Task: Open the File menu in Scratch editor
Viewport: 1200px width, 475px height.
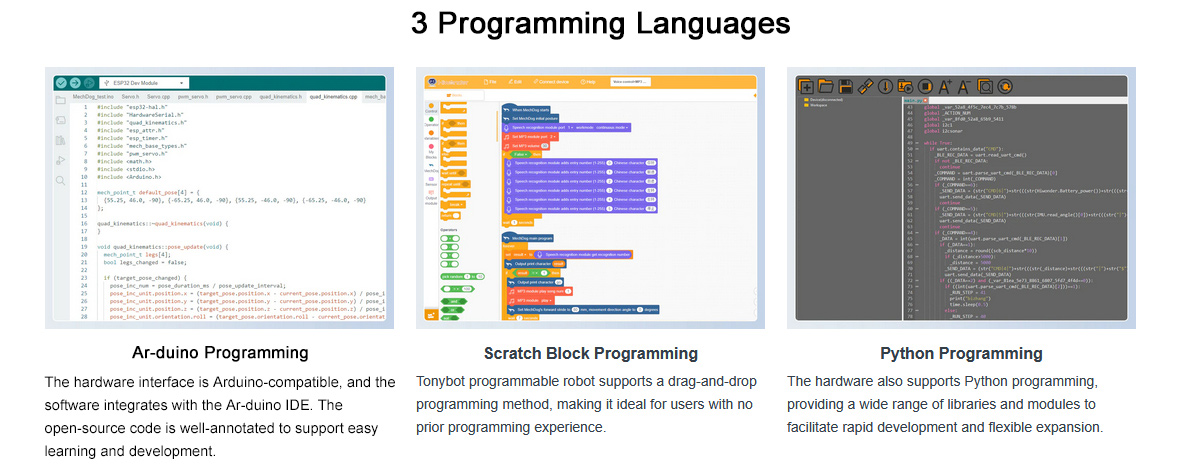Action: [x=490, y=81]
